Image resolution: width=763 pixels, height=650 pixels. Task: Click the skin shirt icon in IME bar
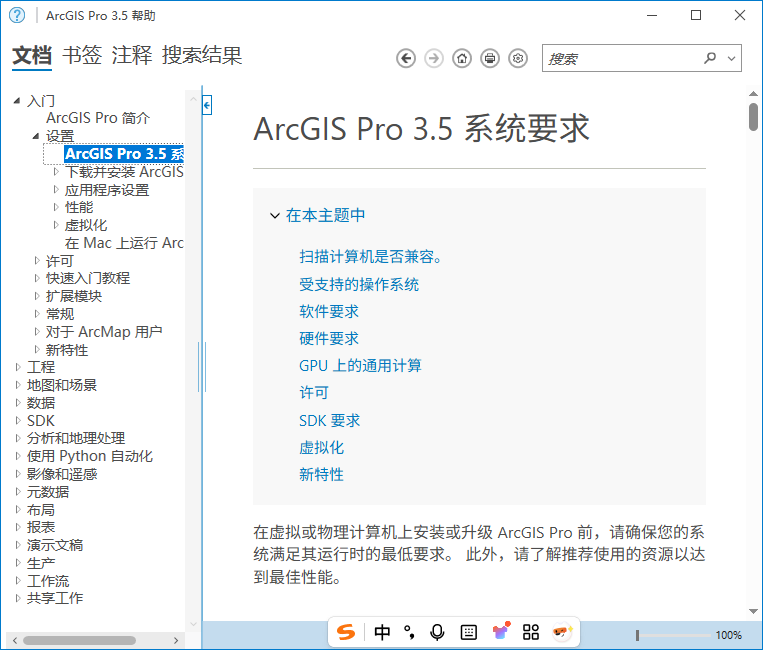coord(501,631)
